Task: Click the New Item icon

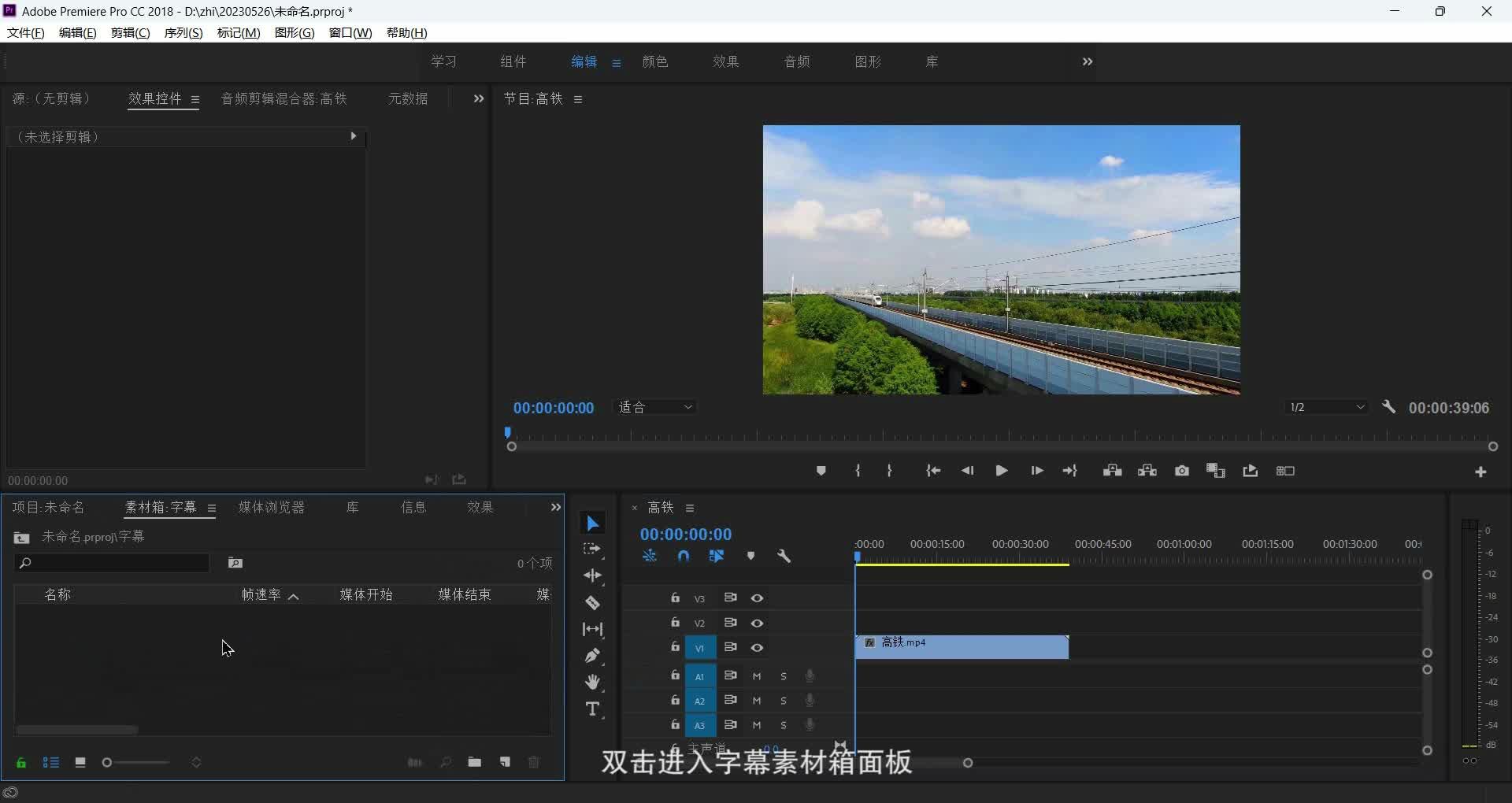Action: (x=505, y=762)
